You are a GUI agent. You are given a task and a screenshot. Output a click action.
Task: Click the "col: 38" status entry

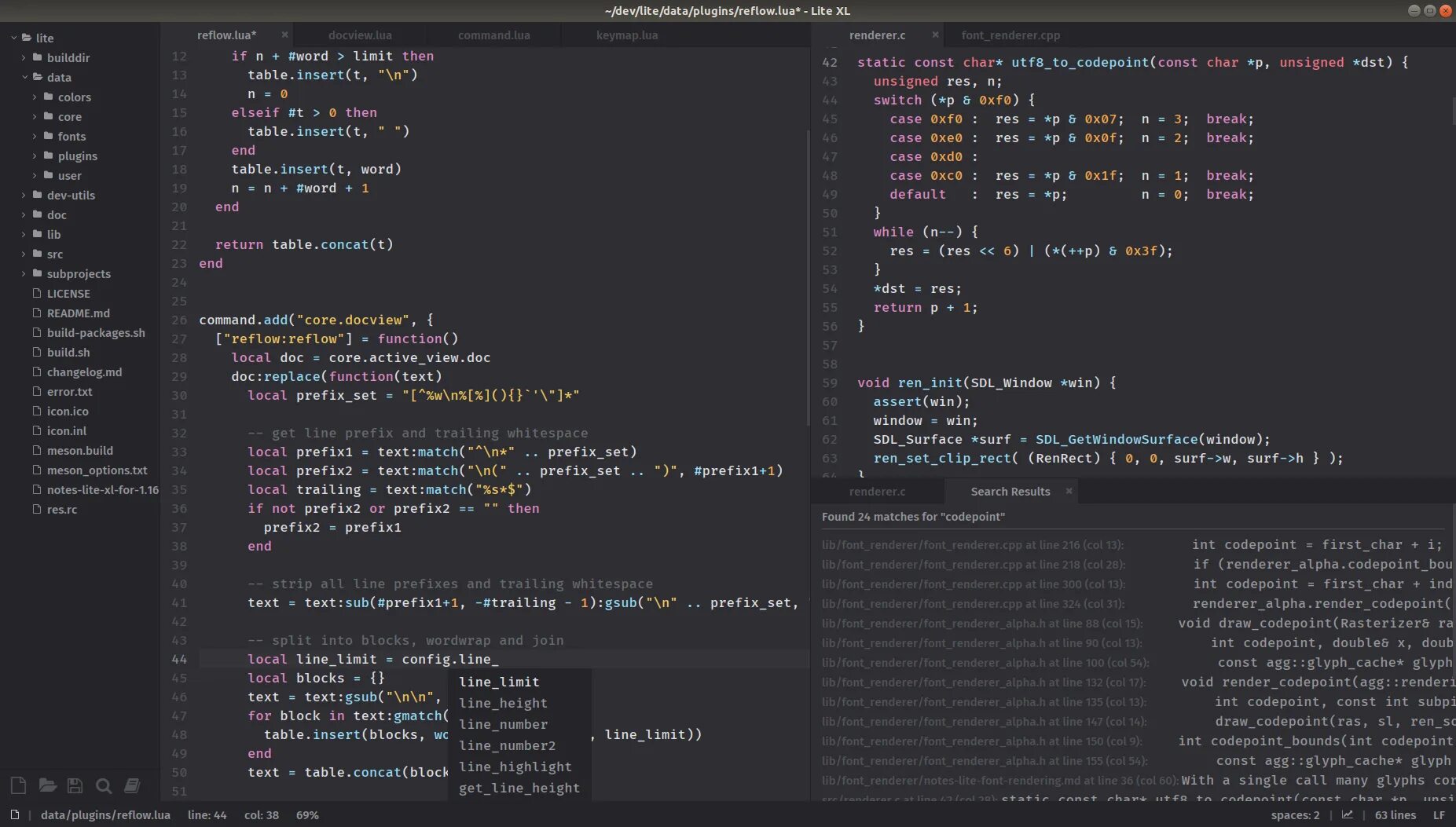point(261,815)
